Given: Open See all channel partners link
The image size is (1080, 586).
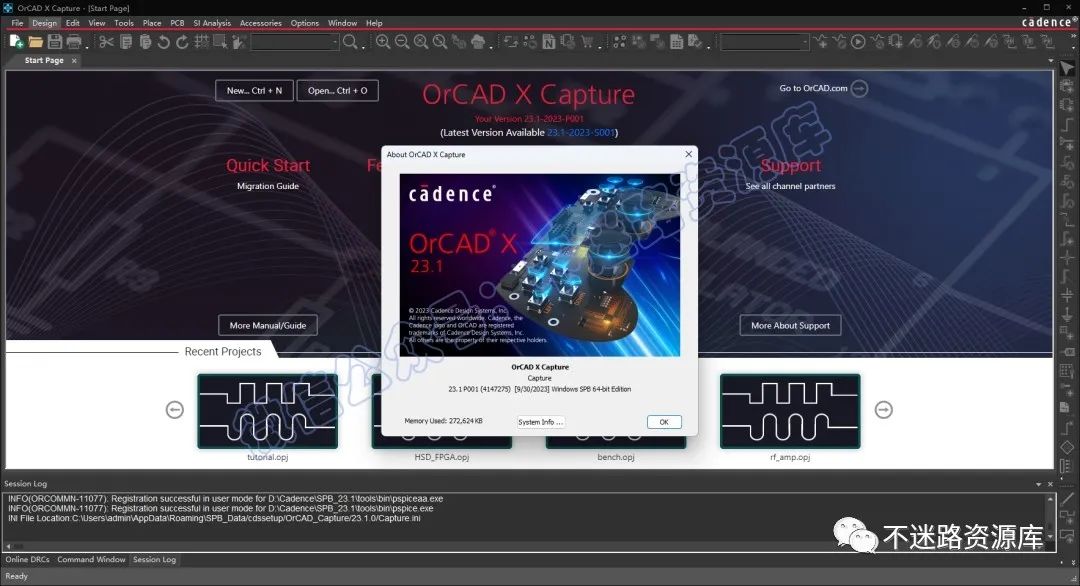Looking at the screenshot, I should tap(790, 186).
